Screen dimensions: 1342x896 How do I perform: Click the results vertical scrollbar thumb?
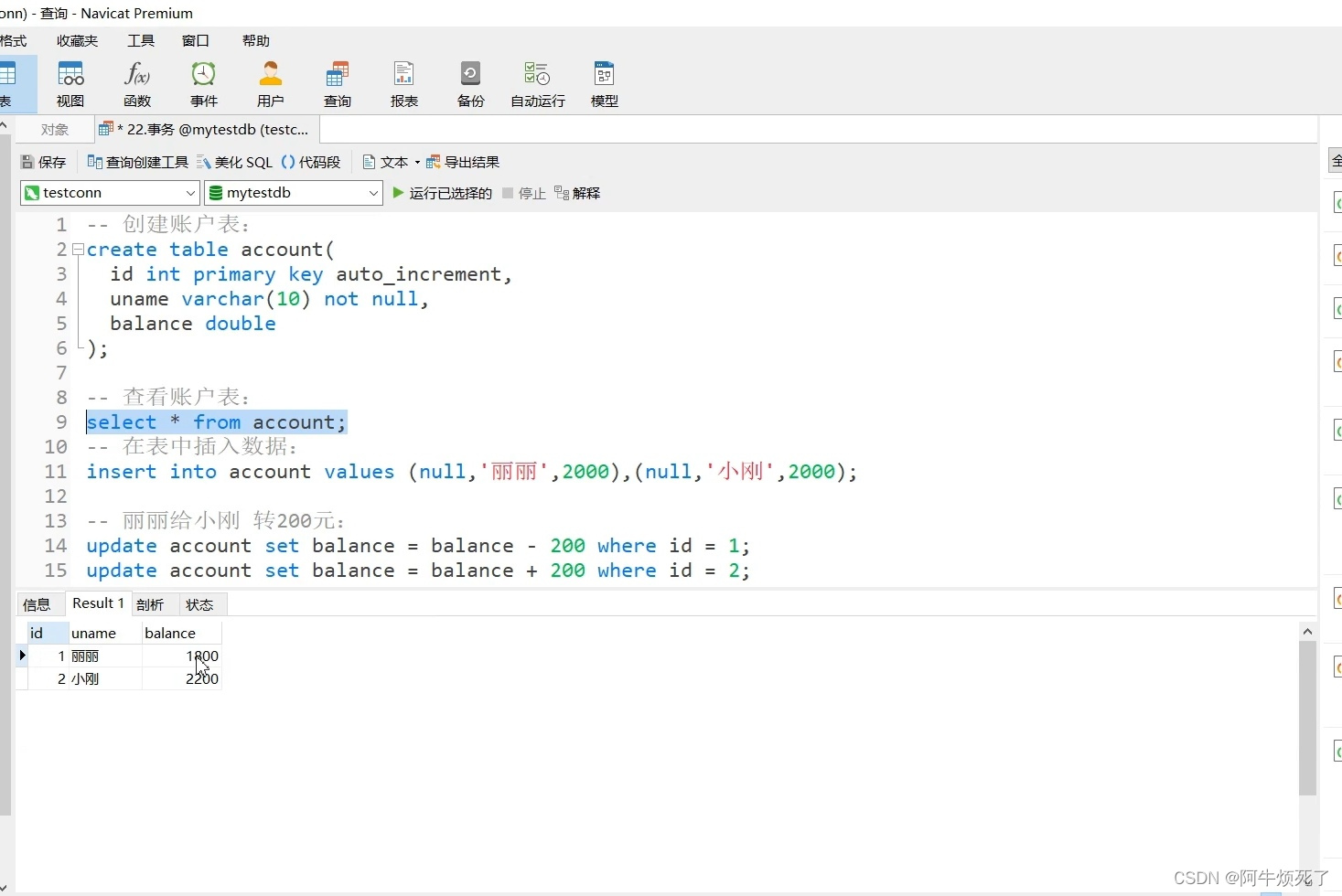coord(1307,719)
